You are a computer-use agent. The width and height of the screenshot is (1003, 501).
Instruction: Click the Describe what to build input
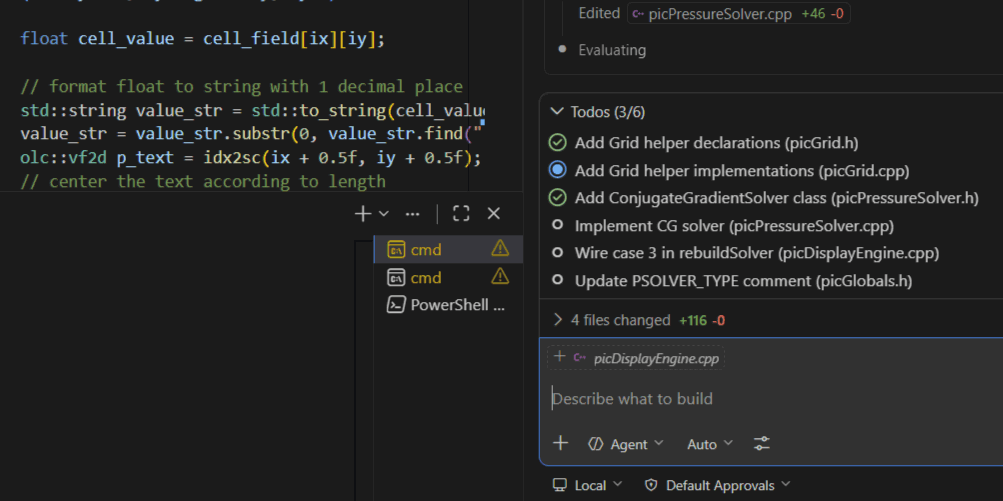pos(760,399)
